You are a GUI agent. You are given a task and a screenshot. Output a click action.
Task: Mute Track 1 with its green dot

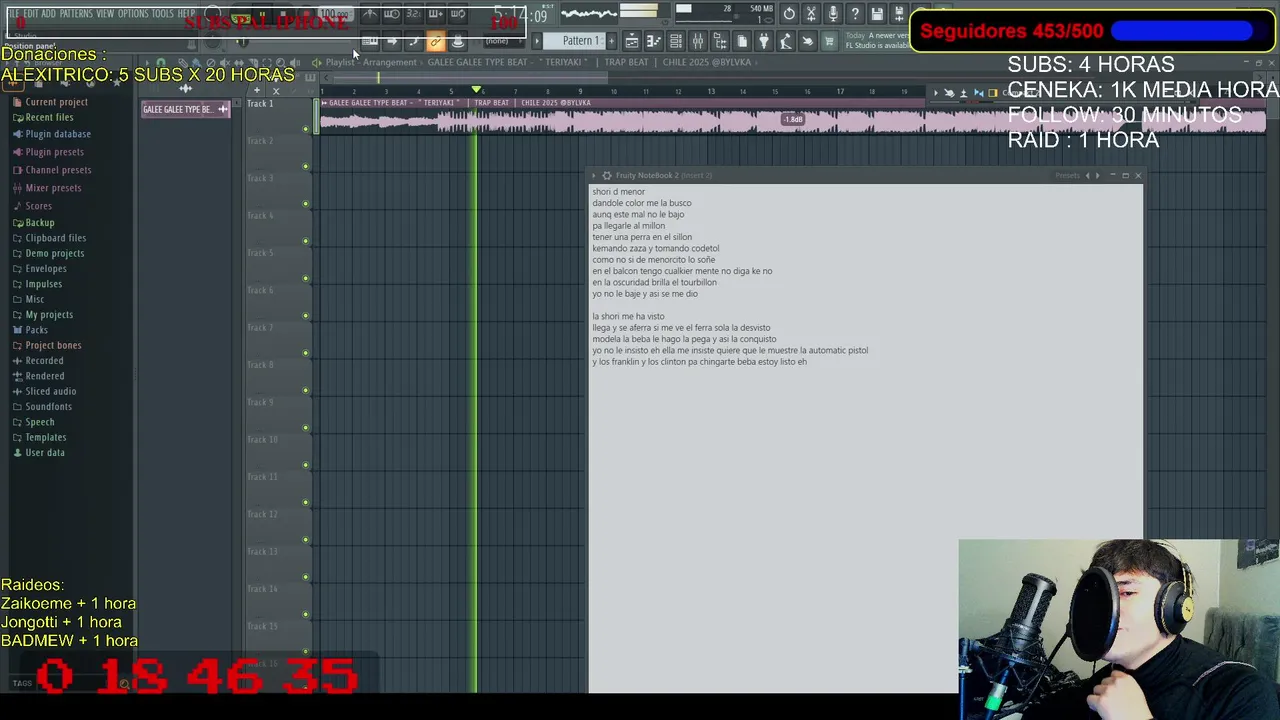(x=305, y=128)
